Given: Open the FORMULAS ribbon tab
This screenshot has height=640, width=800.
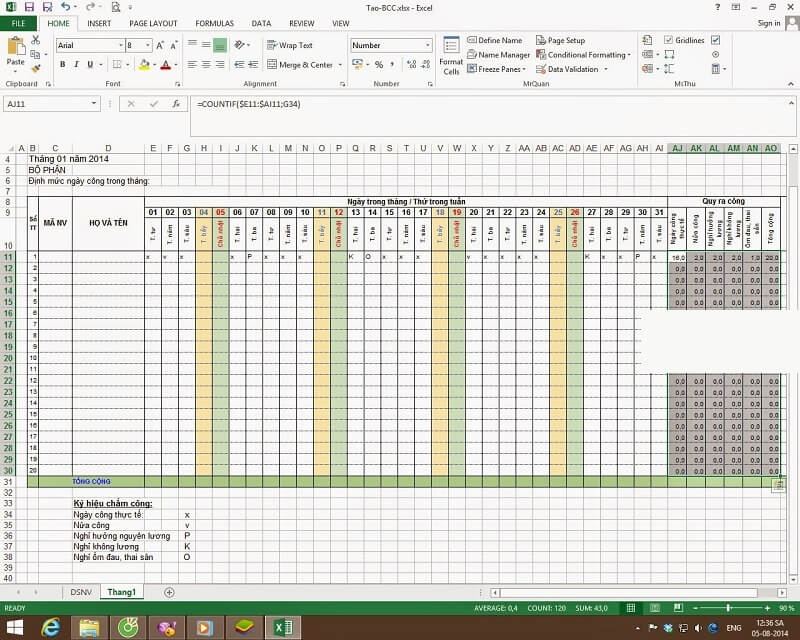Looking at the screenshot, I should point(214,23).
